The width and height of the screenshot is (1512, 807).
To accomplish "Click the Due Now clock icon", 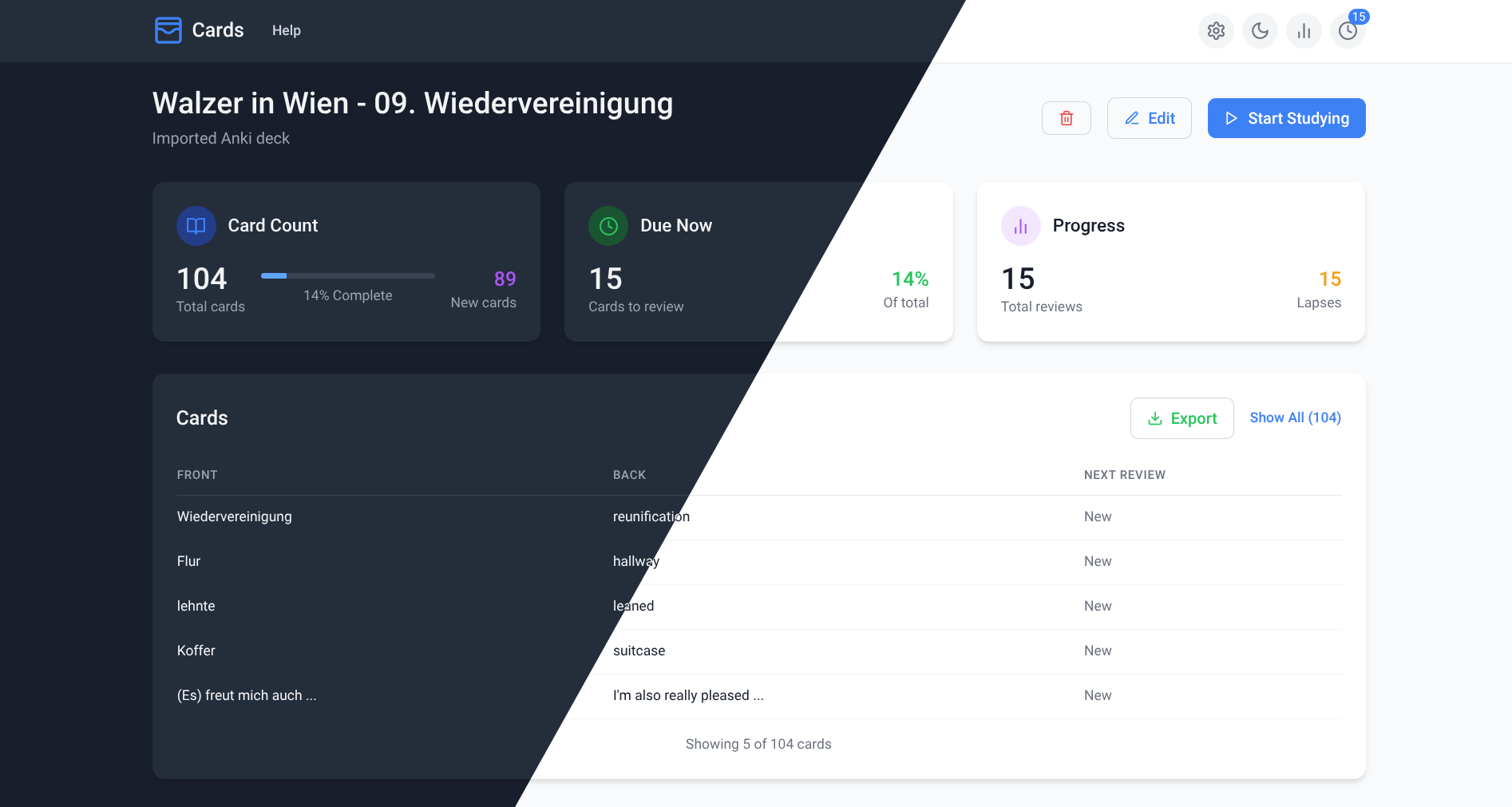I will tap(608, 226).
